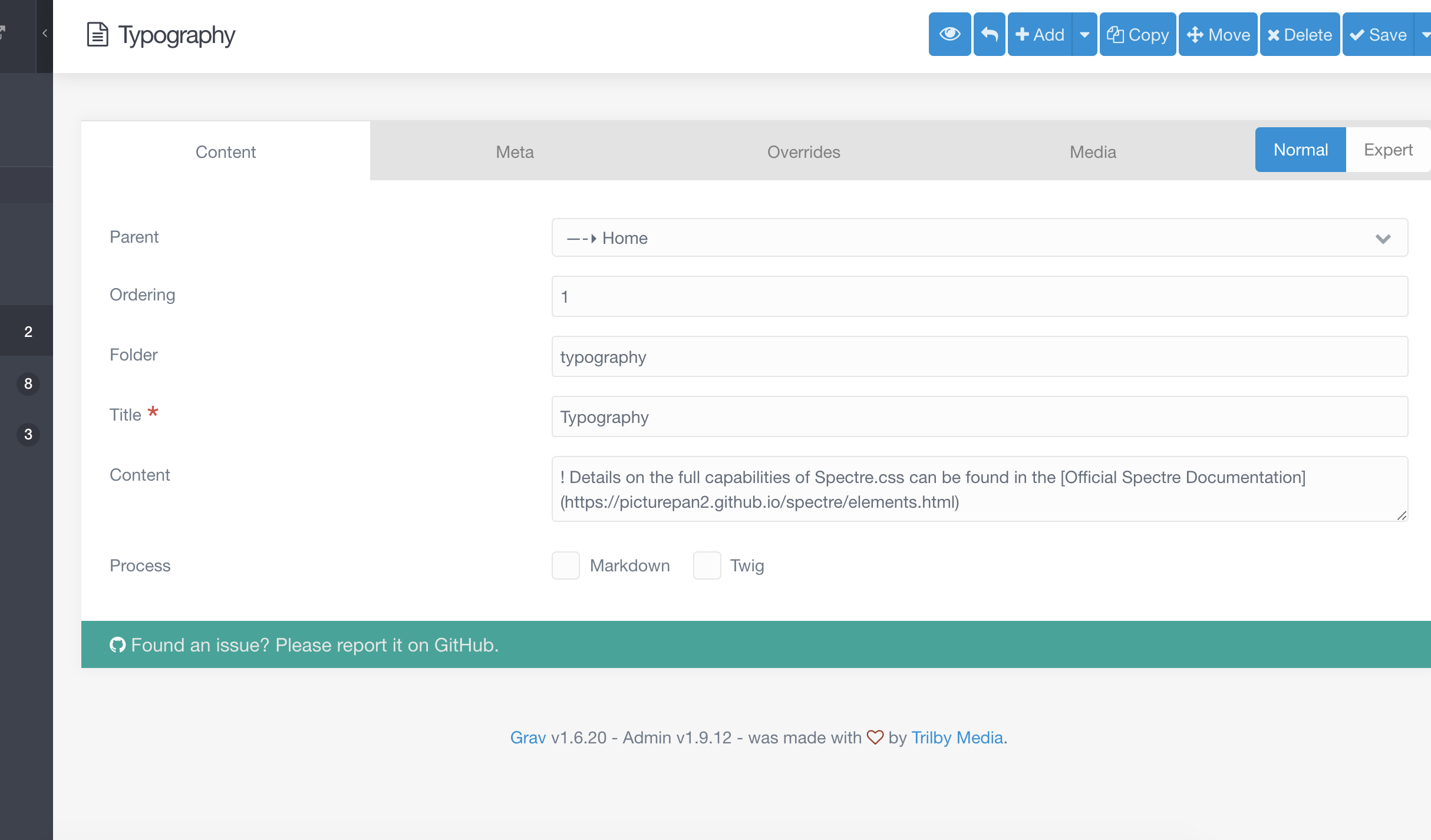Enable the Twig process checkbox
The height and width of the screenshot is (840, 1431).
tap(707, 565)
